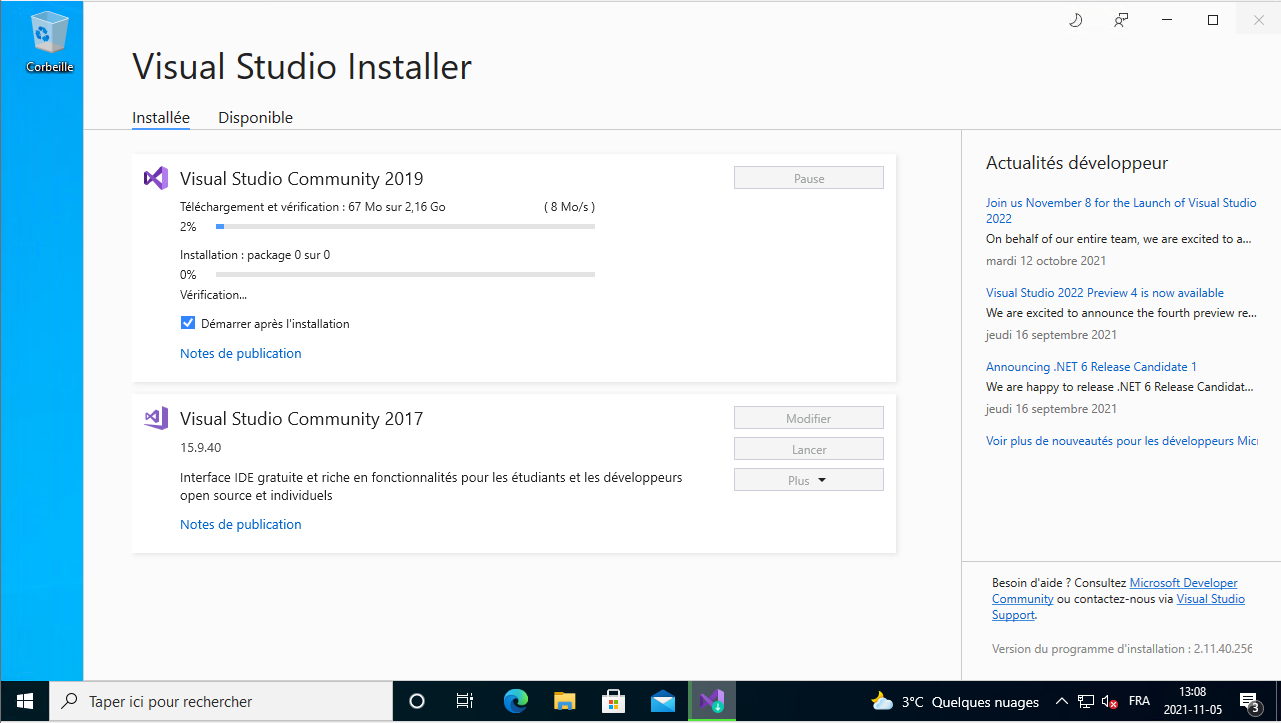Click the Visual Studio Community 2017 logo
This screenshot has width=1281, height=723.
155,418
